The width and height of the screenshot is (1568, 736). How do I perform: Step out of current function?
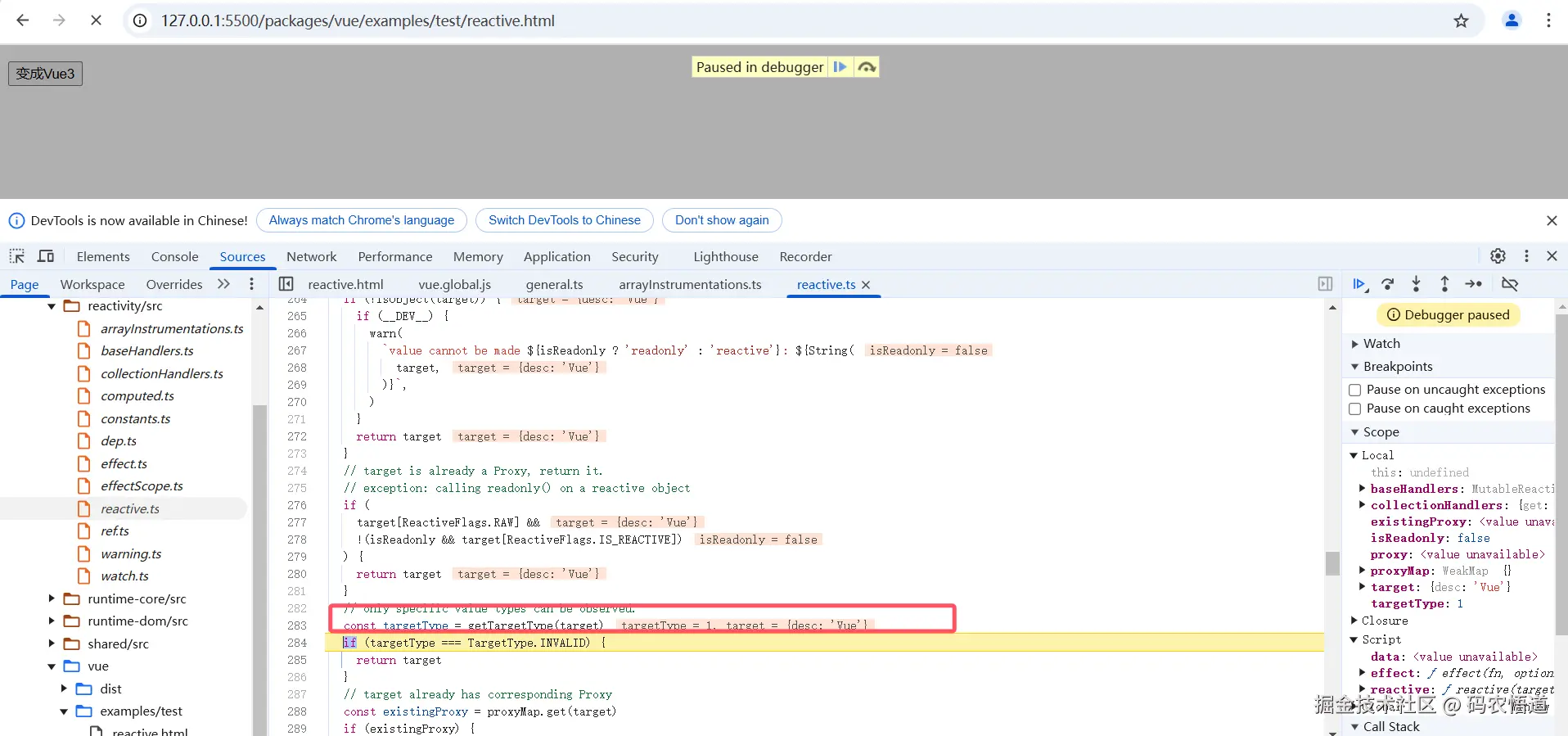pos(1444,284)
